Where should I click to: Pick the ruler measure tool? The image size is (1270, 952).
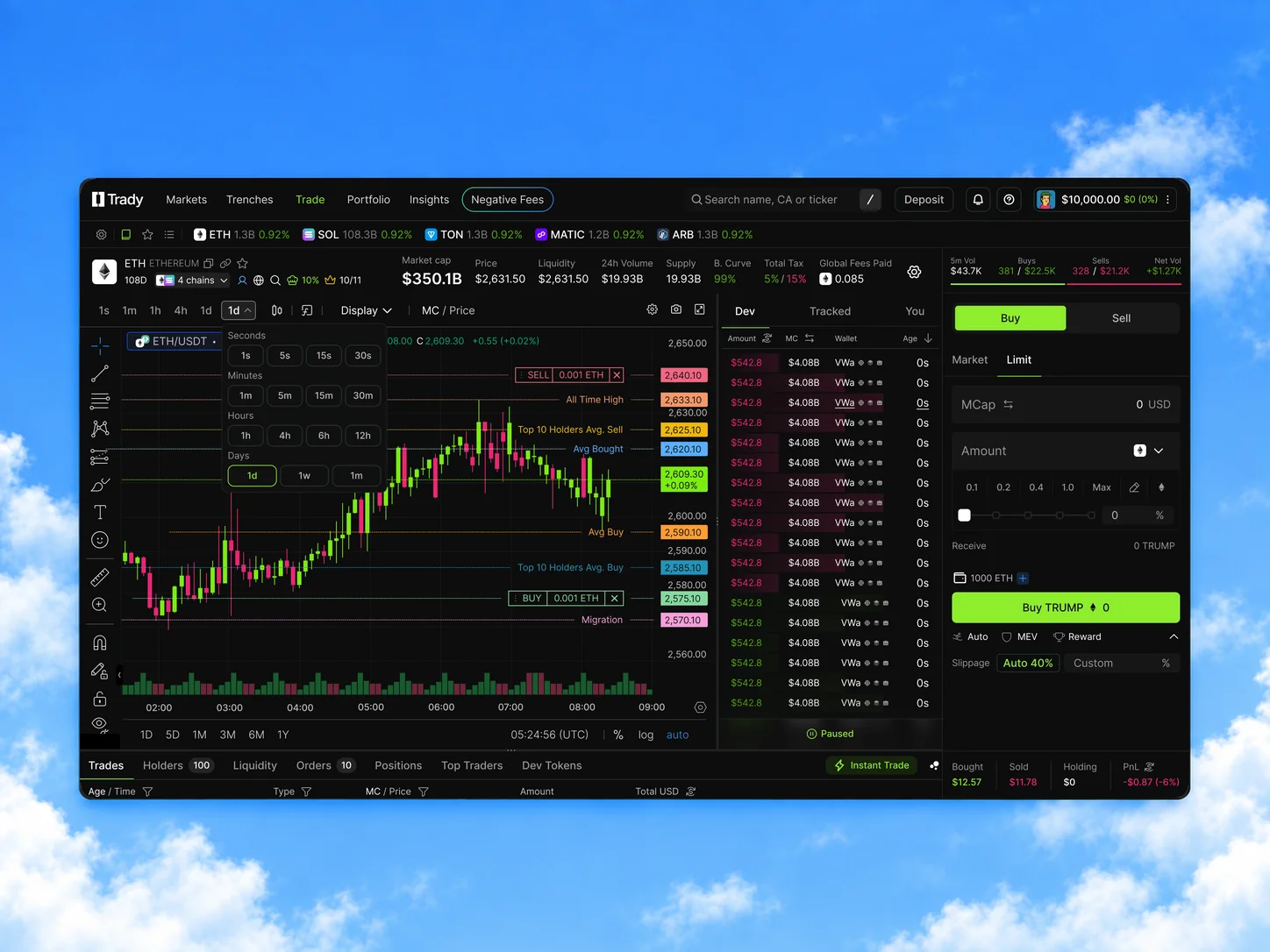click(x=100, y=577)
